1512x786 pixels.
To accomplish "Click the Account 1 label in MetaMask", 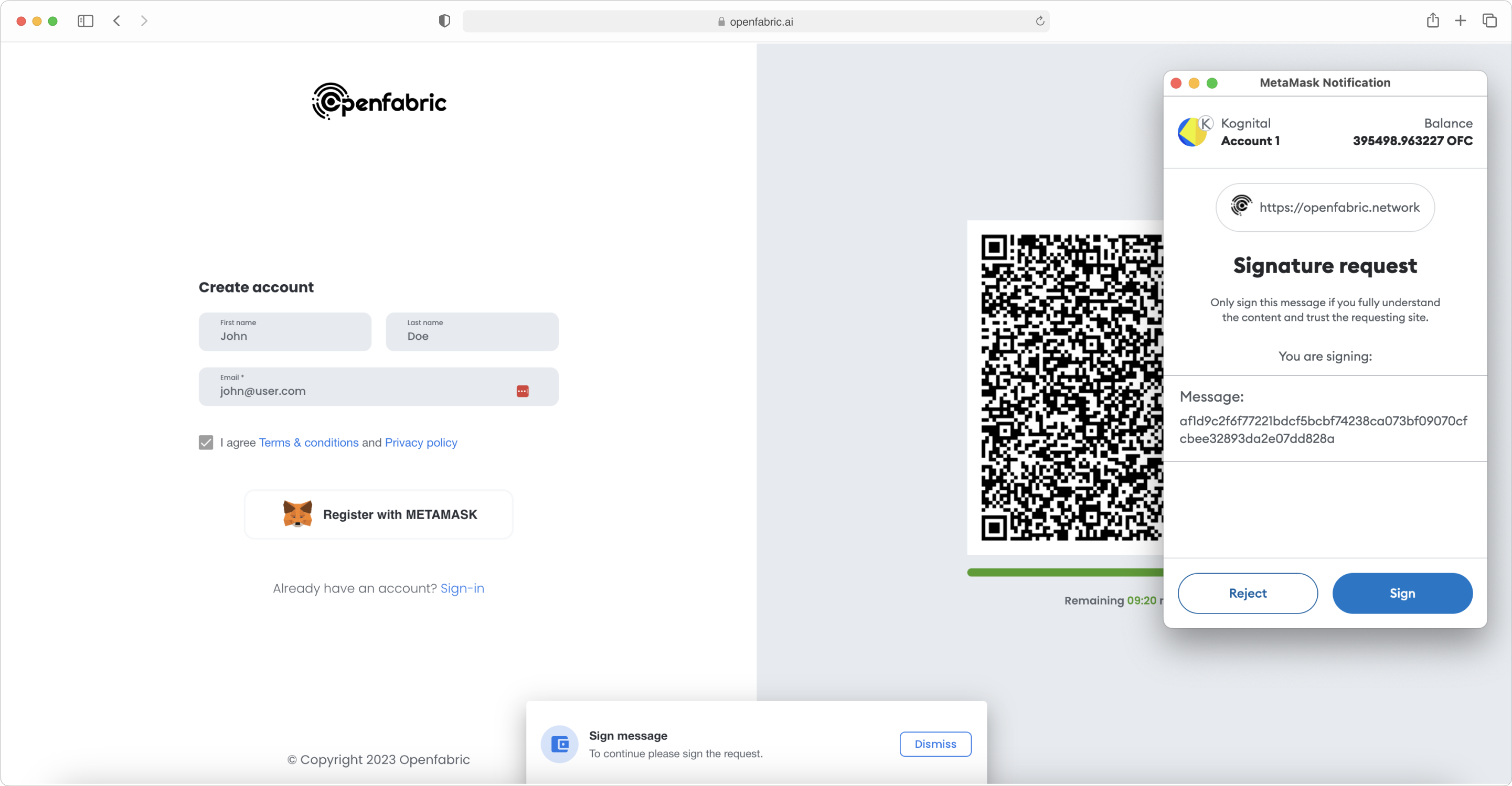I will pyautogui.click(x=1250, y=141).
